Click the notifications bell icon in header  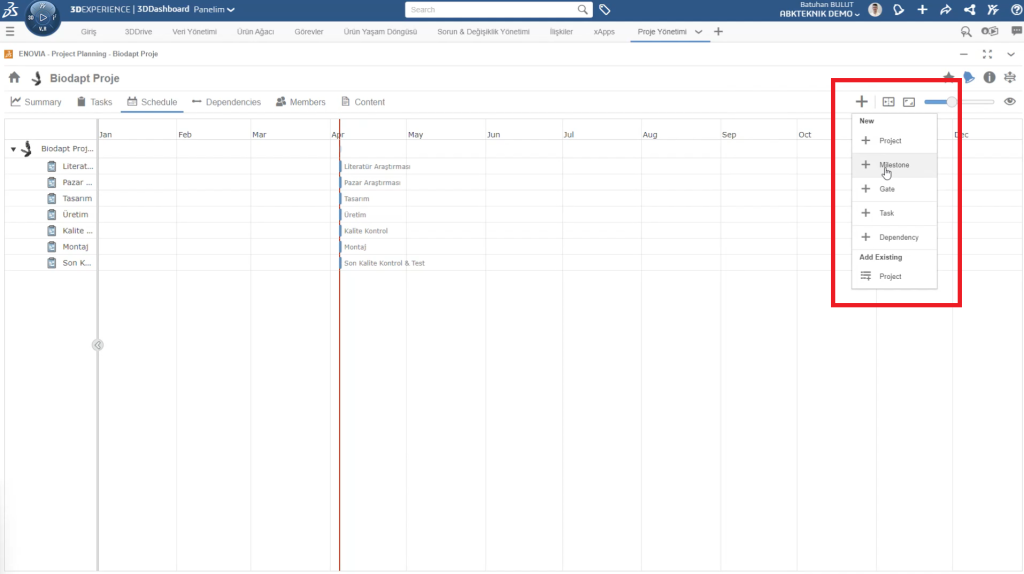point(898,10)
